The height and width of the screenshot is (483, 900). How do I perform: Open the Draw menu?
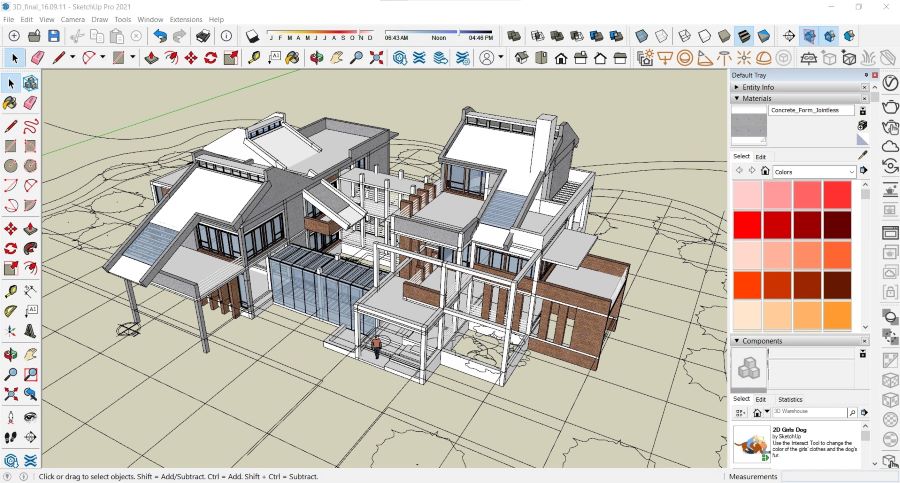pos(99,20)
